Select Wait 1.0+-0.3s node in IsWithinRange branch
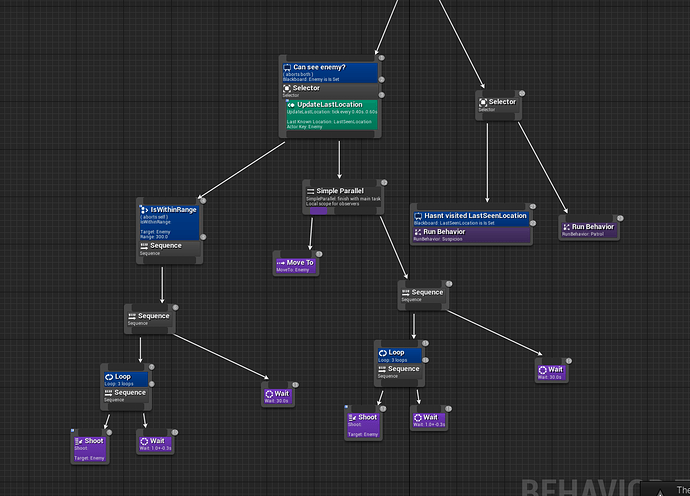 click(155, 444)
